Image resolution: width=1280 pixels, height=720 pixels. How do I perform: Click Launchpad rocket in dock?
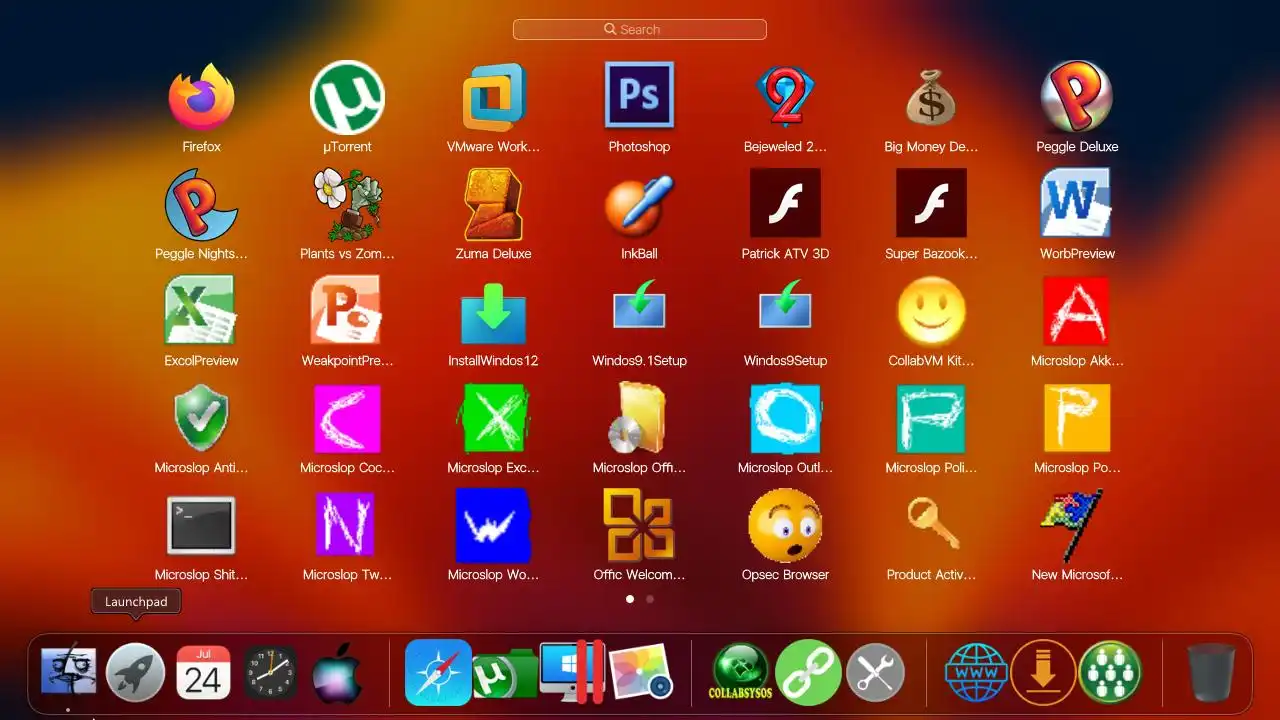pos(136,672)
